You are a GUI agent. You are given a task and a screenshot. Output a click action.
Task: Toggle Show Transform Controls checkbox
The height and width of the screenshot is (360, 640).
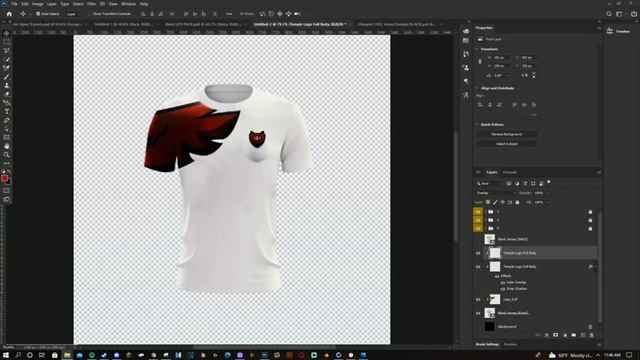91,14
